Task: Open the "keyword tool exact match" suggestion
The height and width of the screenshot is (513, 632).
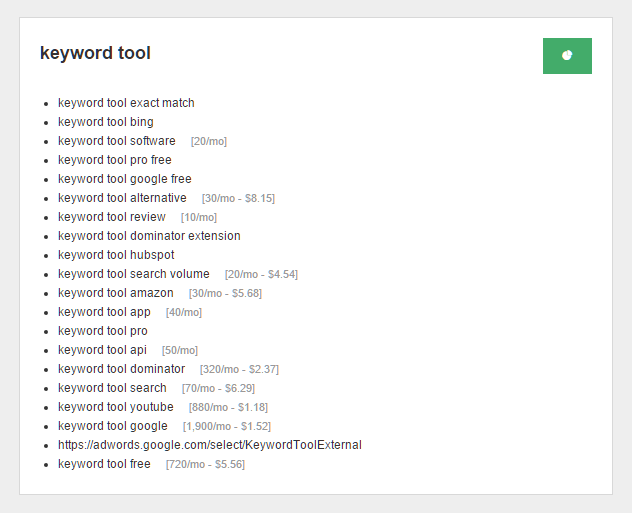Action: [x=126, y=103]
